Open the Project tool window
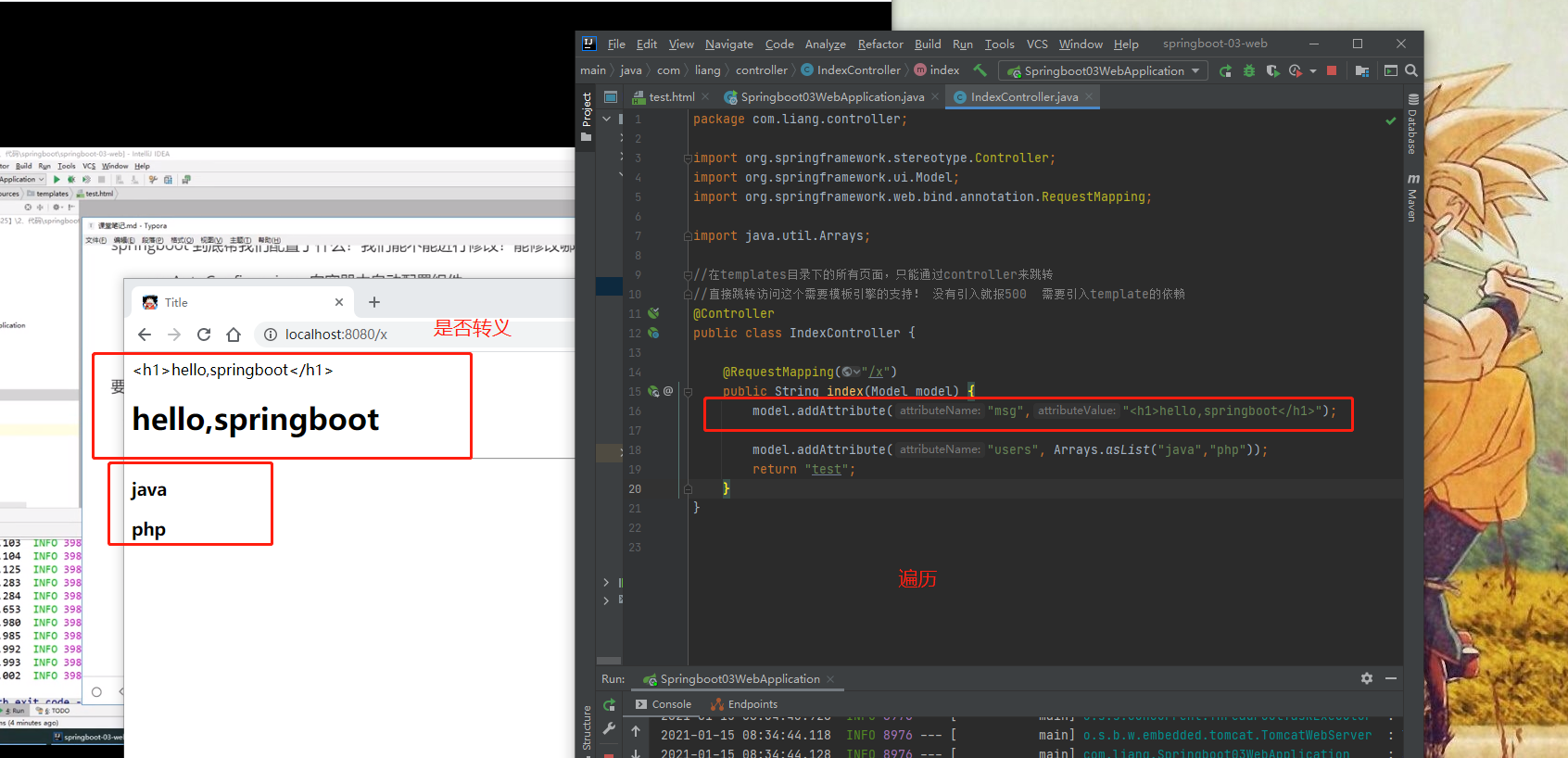The height and width of the screenshot is (758, 1568). point(586,116)
